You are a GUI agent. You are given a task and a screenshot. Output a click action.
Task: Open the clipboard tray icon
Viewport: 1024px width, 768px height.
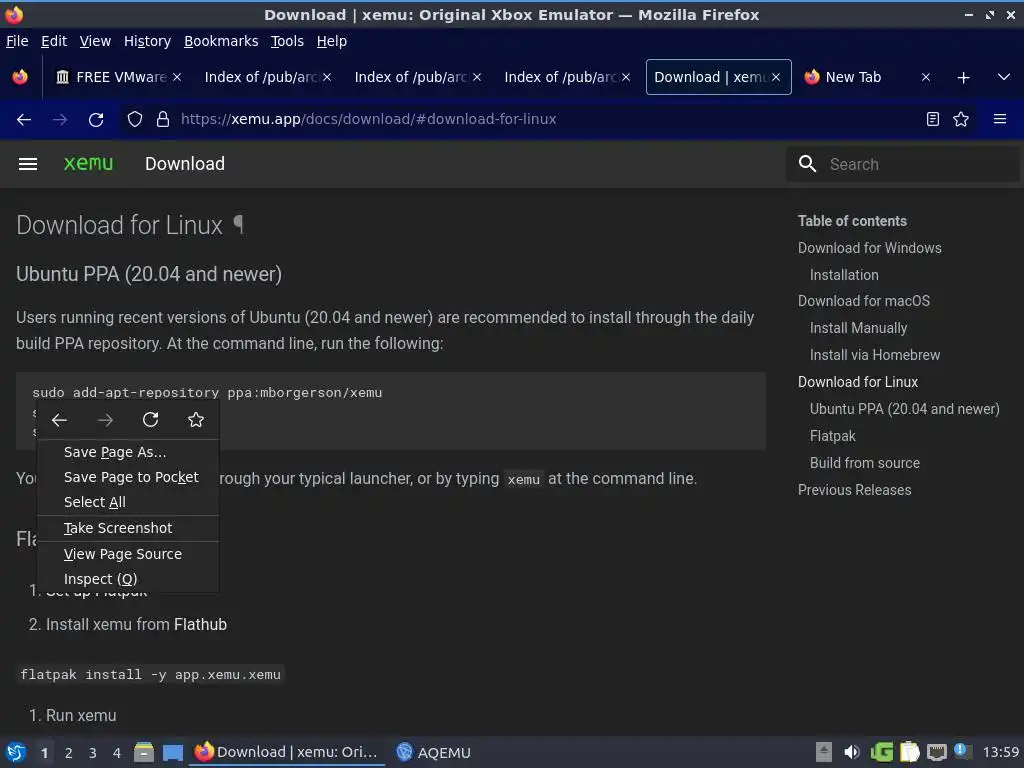click(909, 752)
